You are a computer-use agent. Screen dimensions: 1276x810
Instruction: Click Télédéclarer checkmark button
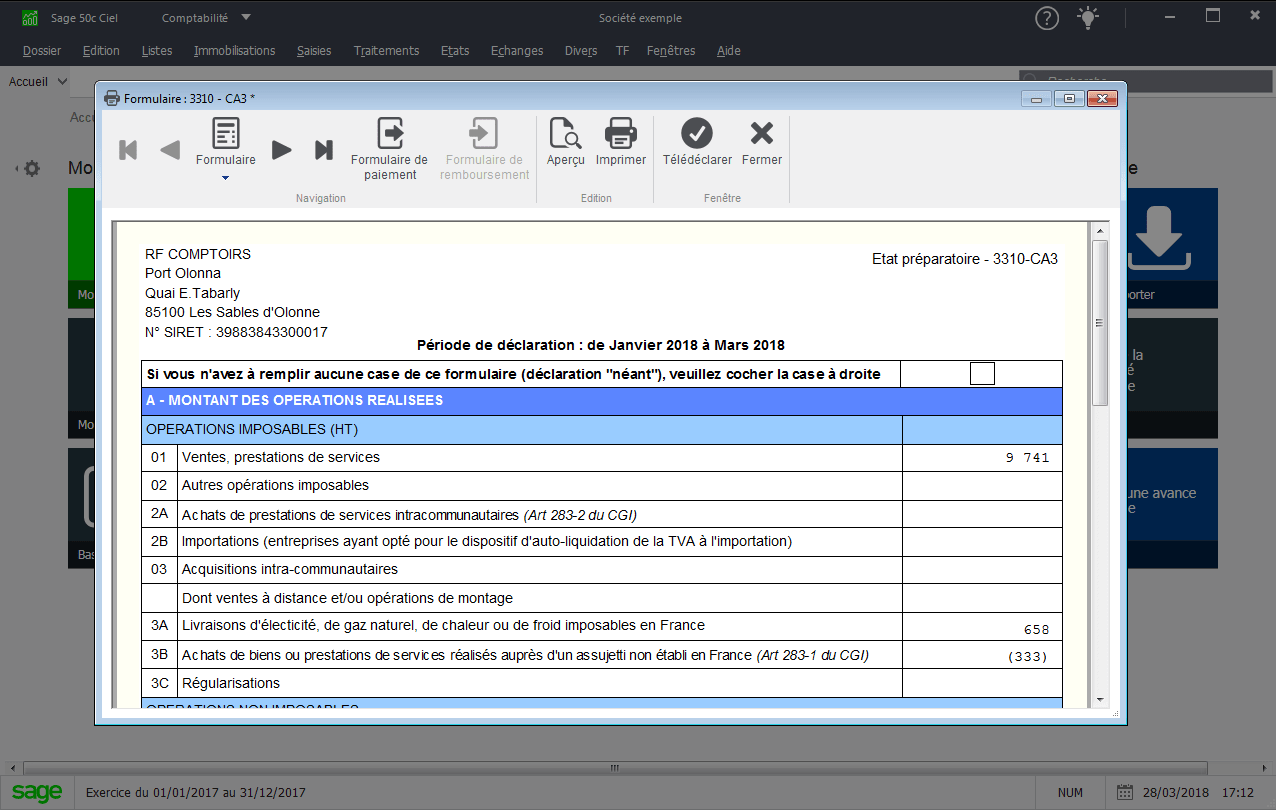[x=697, y=142]
